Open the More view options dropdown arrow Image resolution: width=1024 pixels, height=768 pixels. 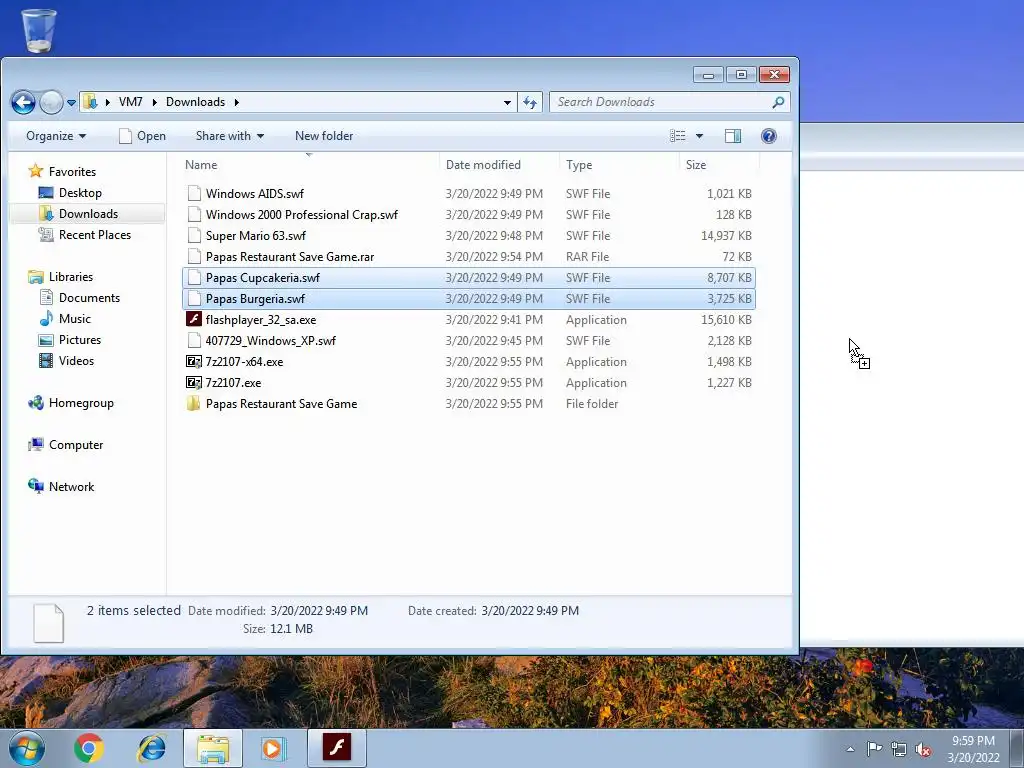point(699,136)
